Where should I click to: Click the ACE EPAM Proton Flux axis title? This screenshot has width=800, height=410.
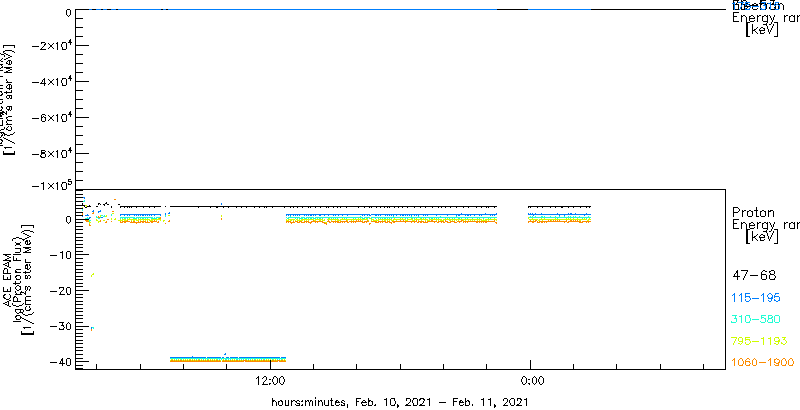point(16,279)
